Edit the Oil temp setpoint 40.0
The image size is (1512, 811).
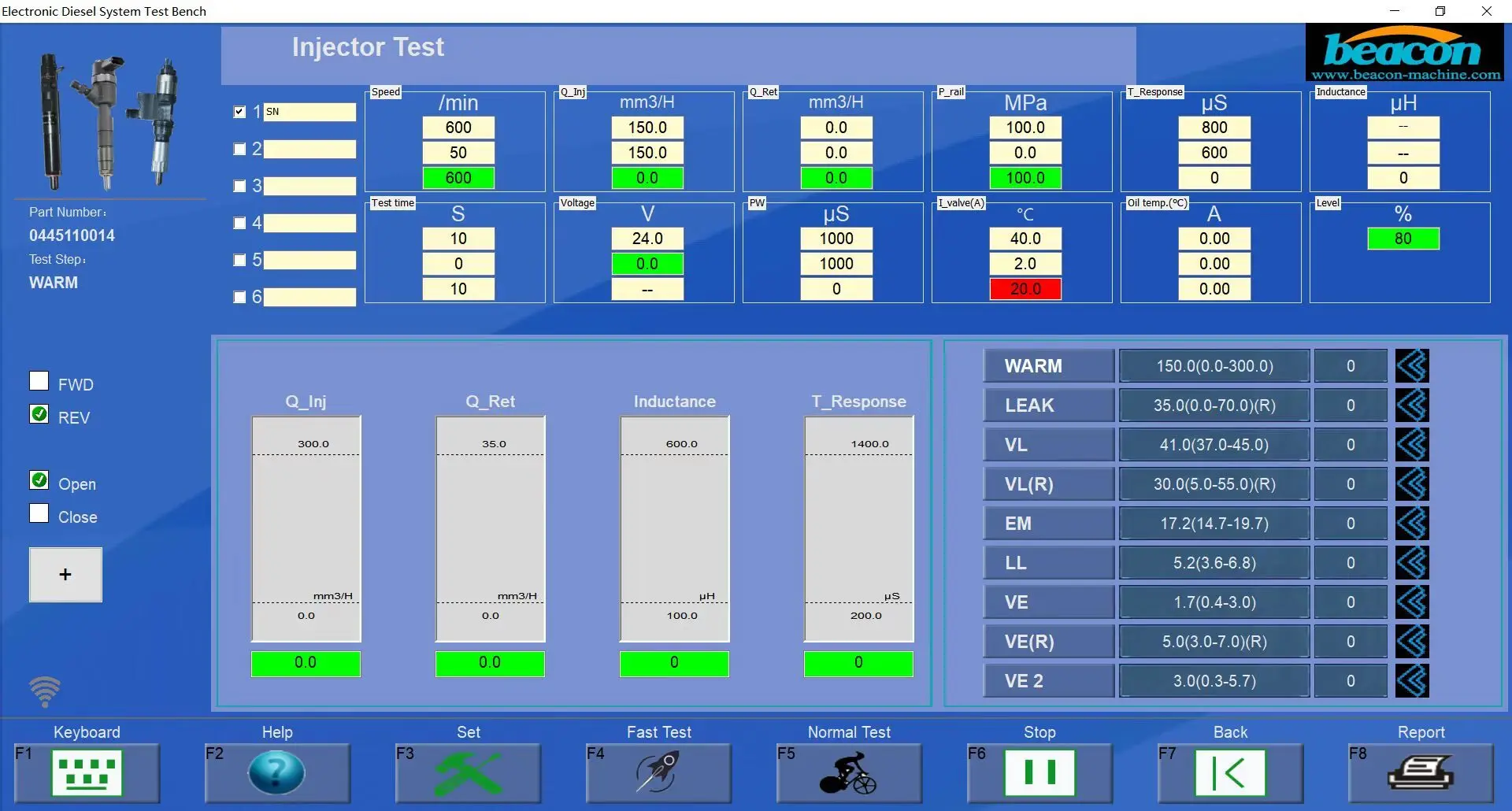click(x=1025, y=239)
